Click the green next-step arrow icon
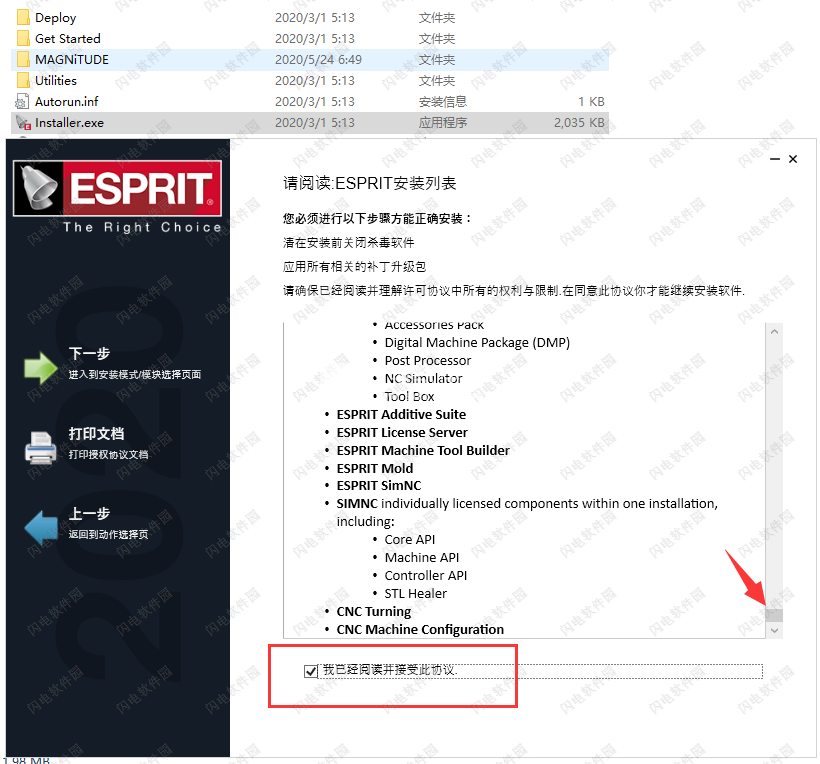Image resolution: width=820 pixels, height=764 pixels. pos(41,367)
